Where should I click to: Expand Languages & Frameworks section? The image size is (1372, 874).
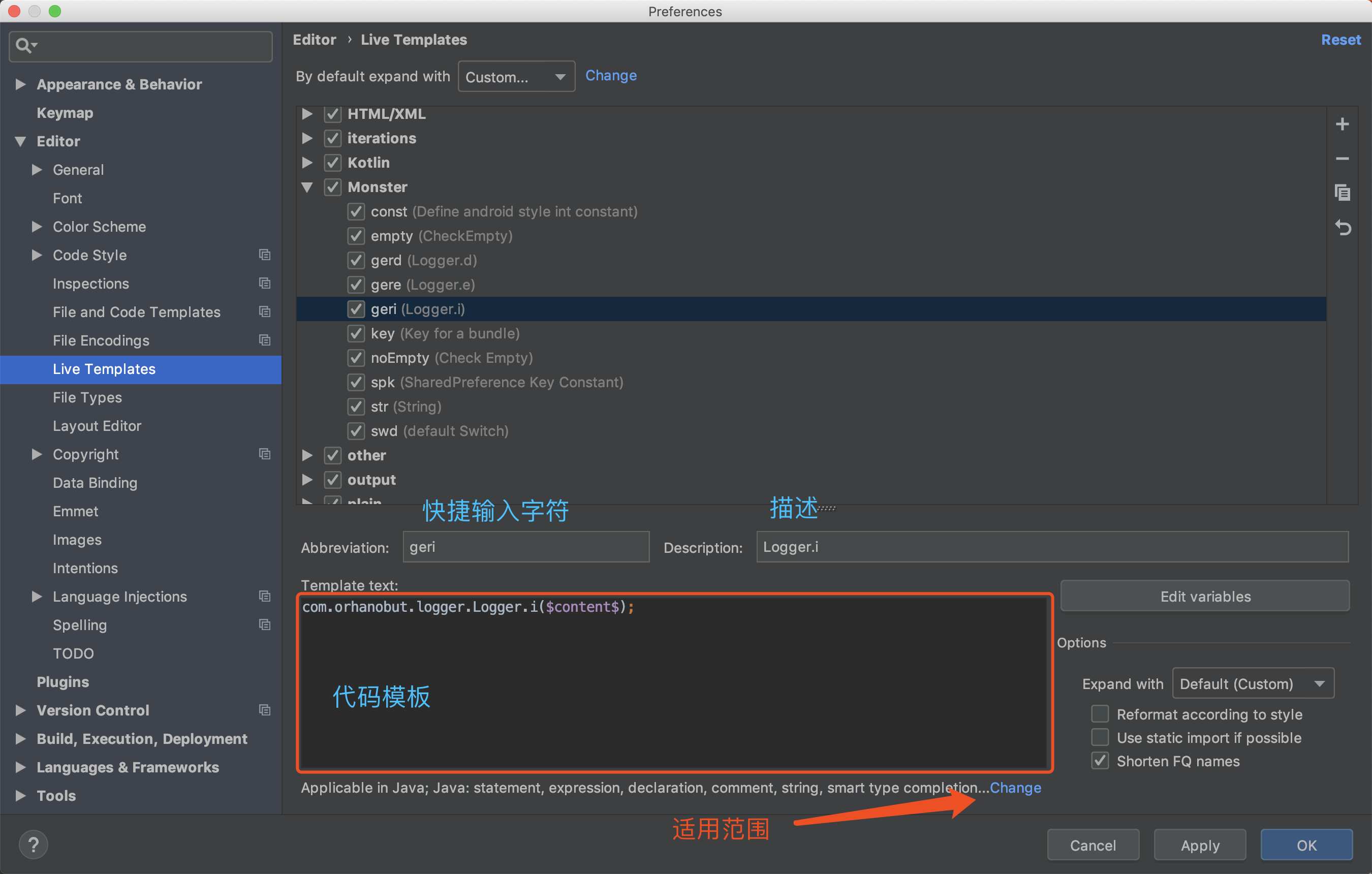[20, 767]
